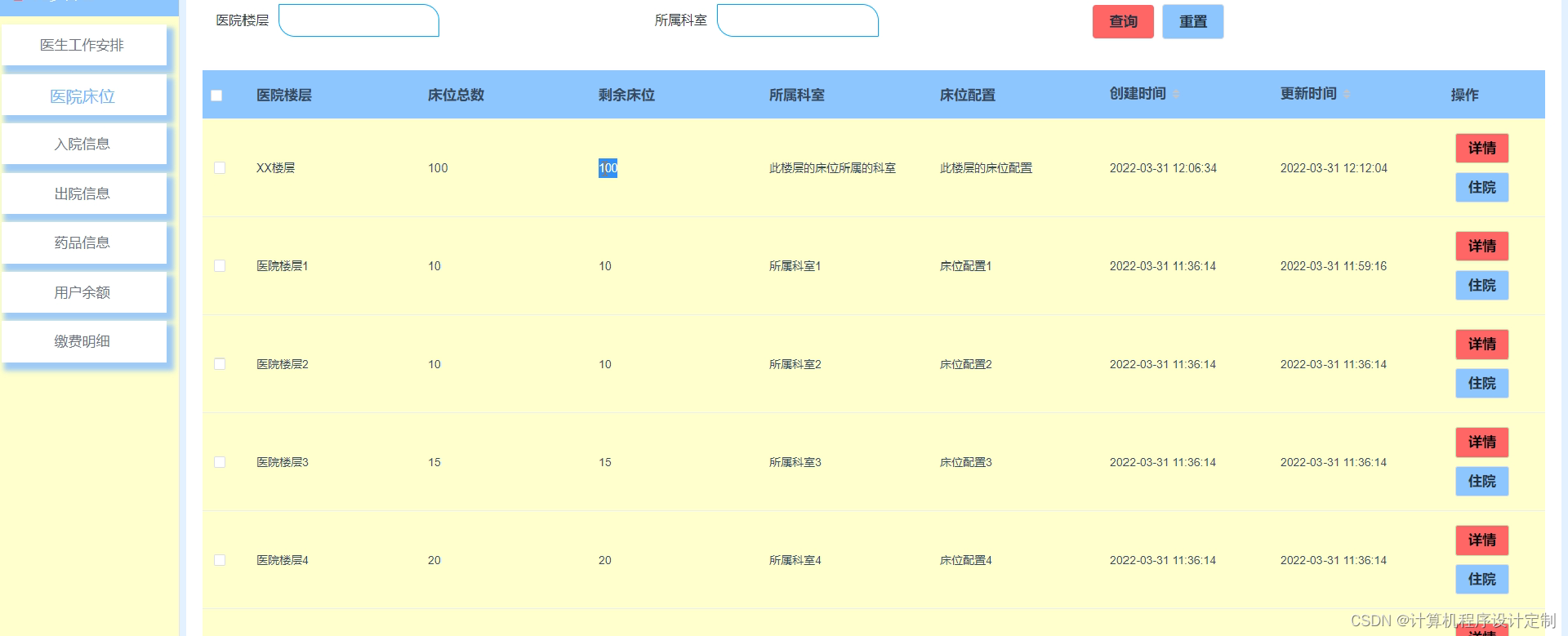
Task: Open 详情 for the 医院楼层1 row
Action: pos(1482,247)
